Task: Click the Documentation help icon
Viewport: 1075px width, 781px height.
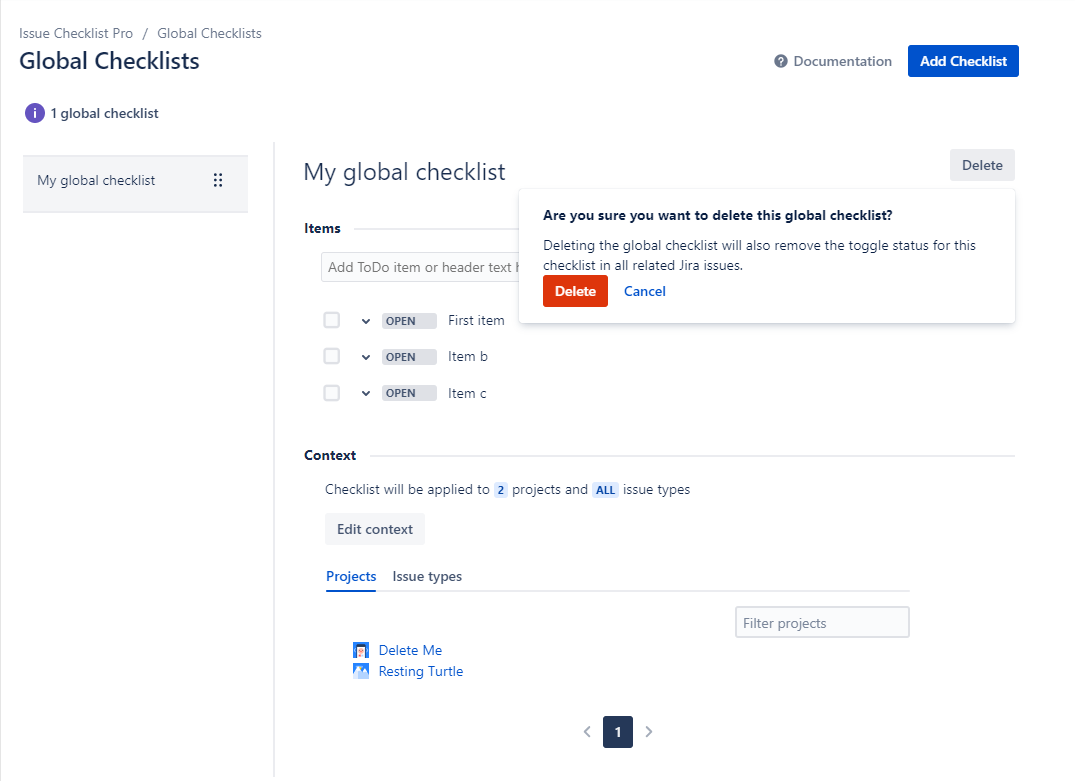Action: point(781,62)
